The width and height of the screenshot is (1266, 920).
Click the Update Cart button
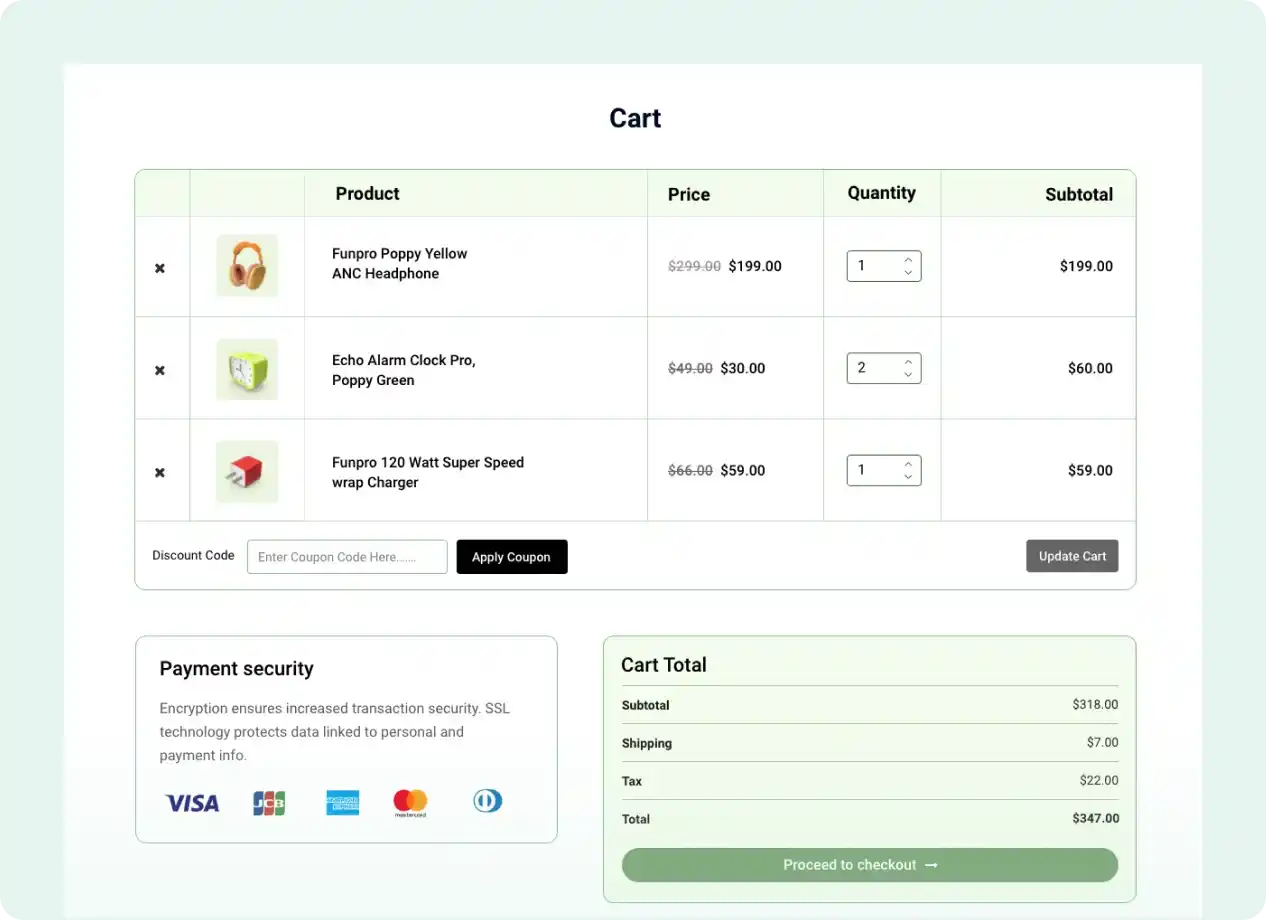(1072, 556)
